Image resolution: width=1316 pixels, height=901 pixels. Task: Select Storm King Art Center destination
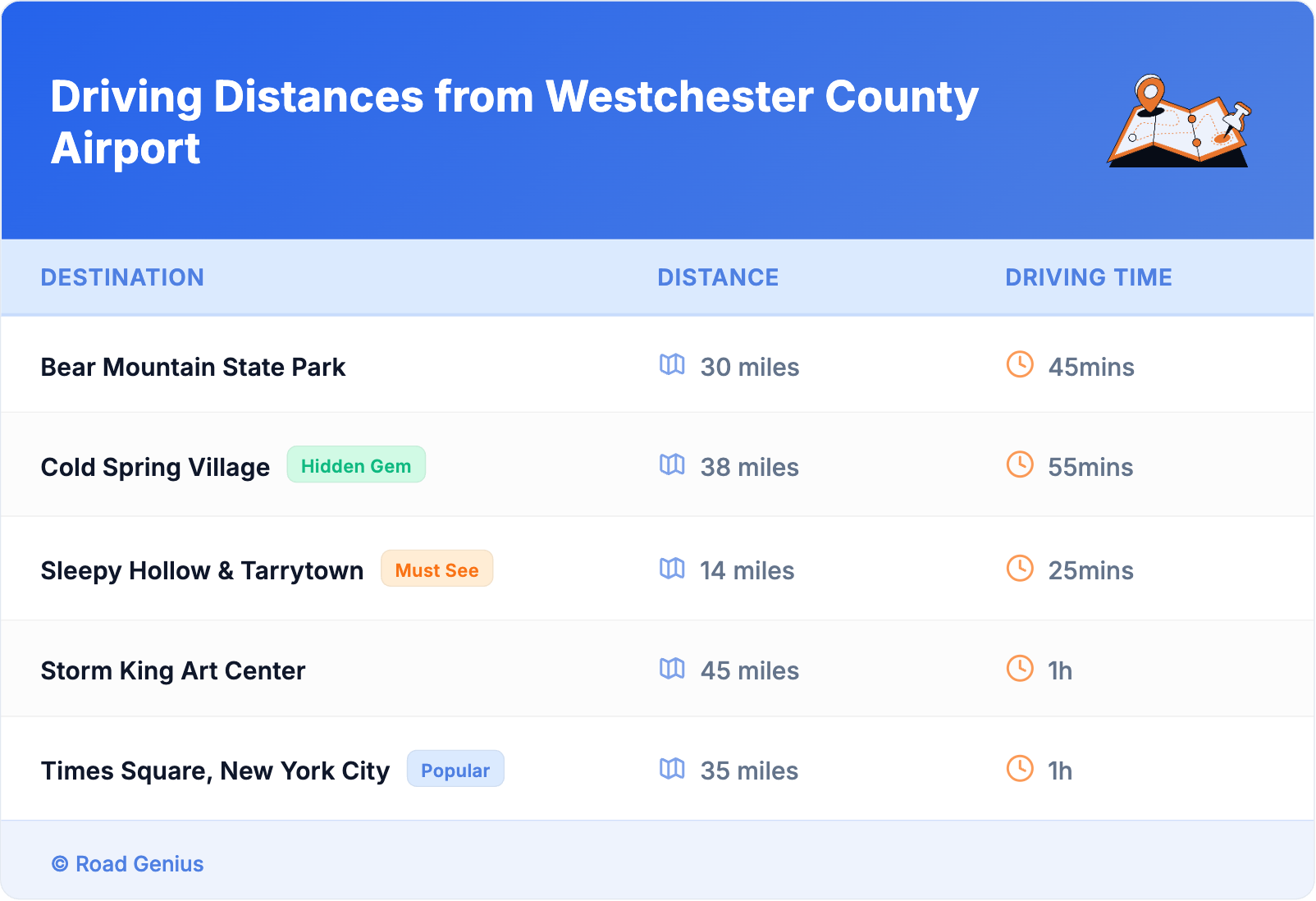173,670
